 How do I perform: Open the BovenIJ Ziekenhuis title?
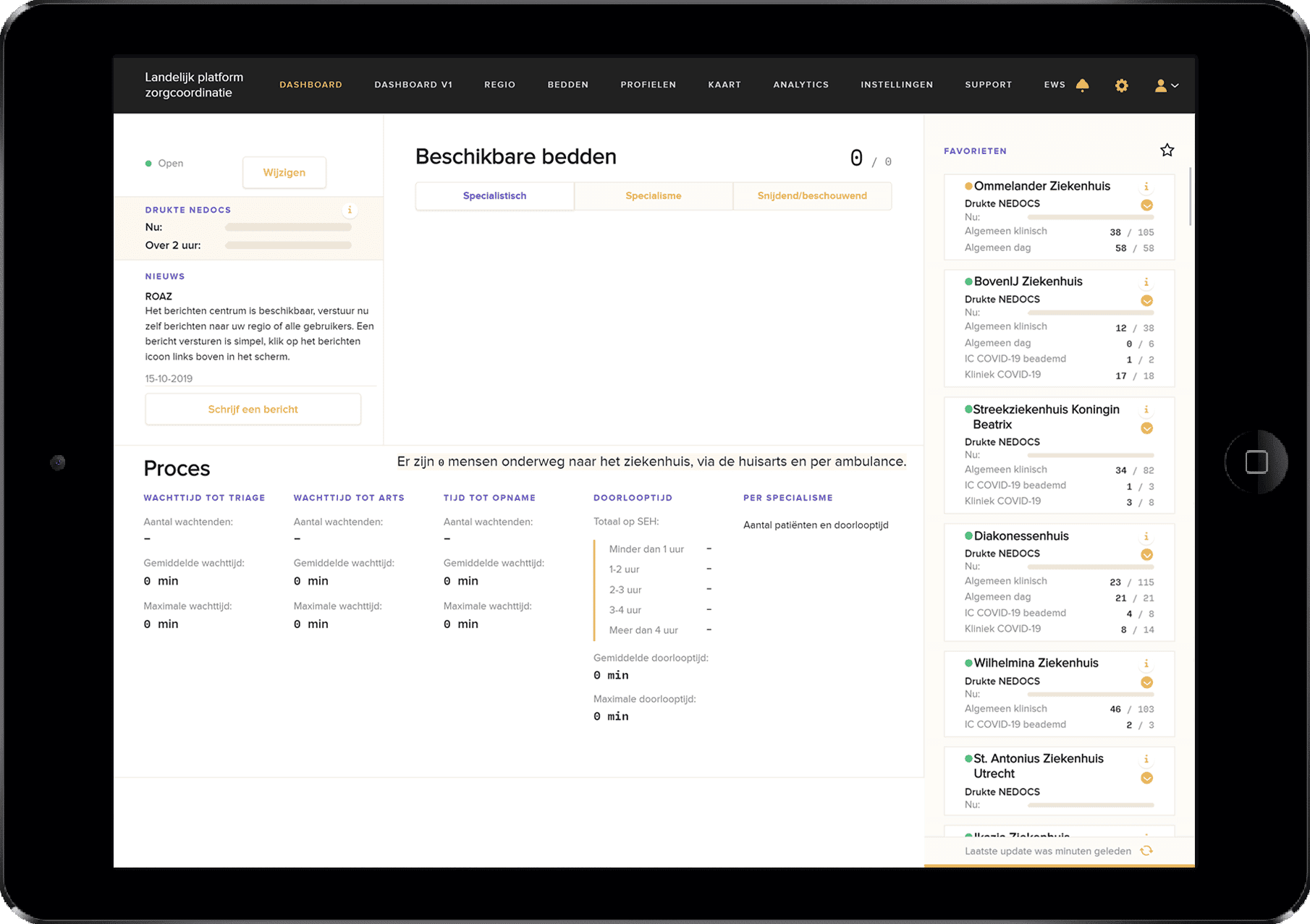pos(1028,281)
